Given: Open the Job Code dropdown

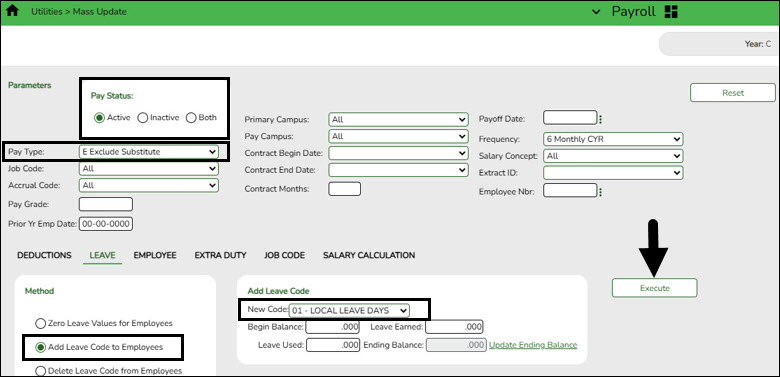Looking at the screenshot, I should coord(149,169).
